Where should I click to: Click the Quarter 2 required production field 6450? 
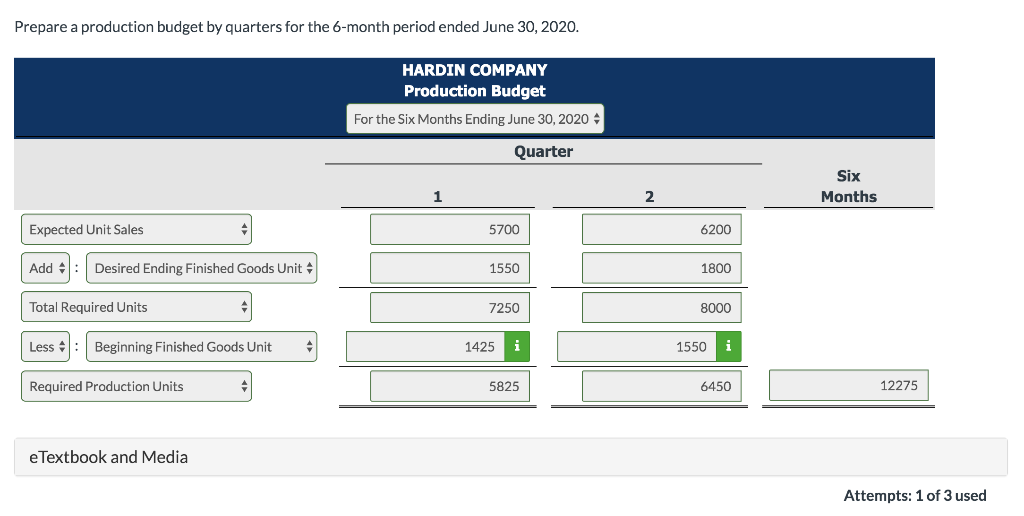[662, 387]
